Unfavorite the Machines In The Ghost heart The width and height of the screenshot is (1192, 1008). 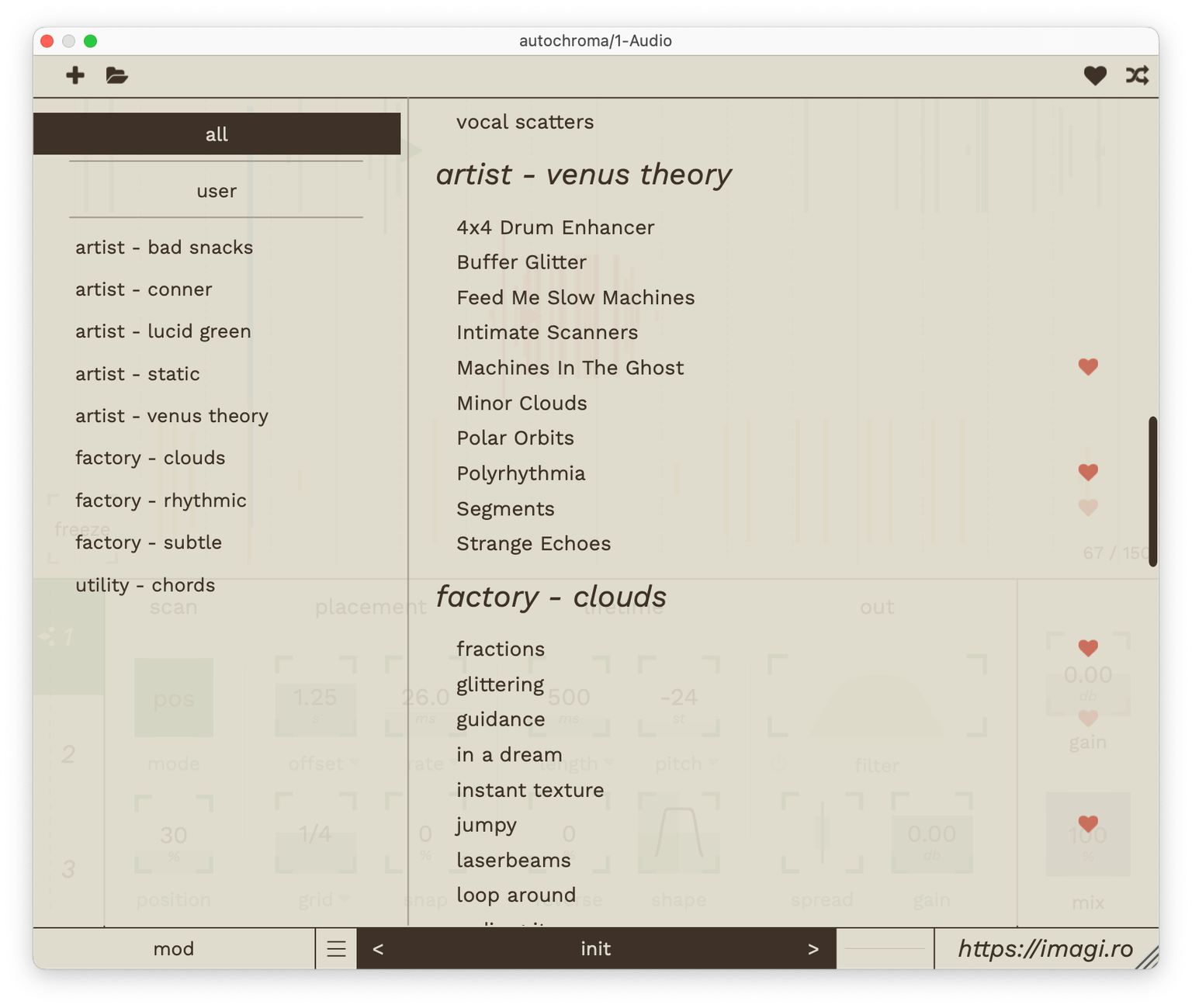click(1088, 367)
